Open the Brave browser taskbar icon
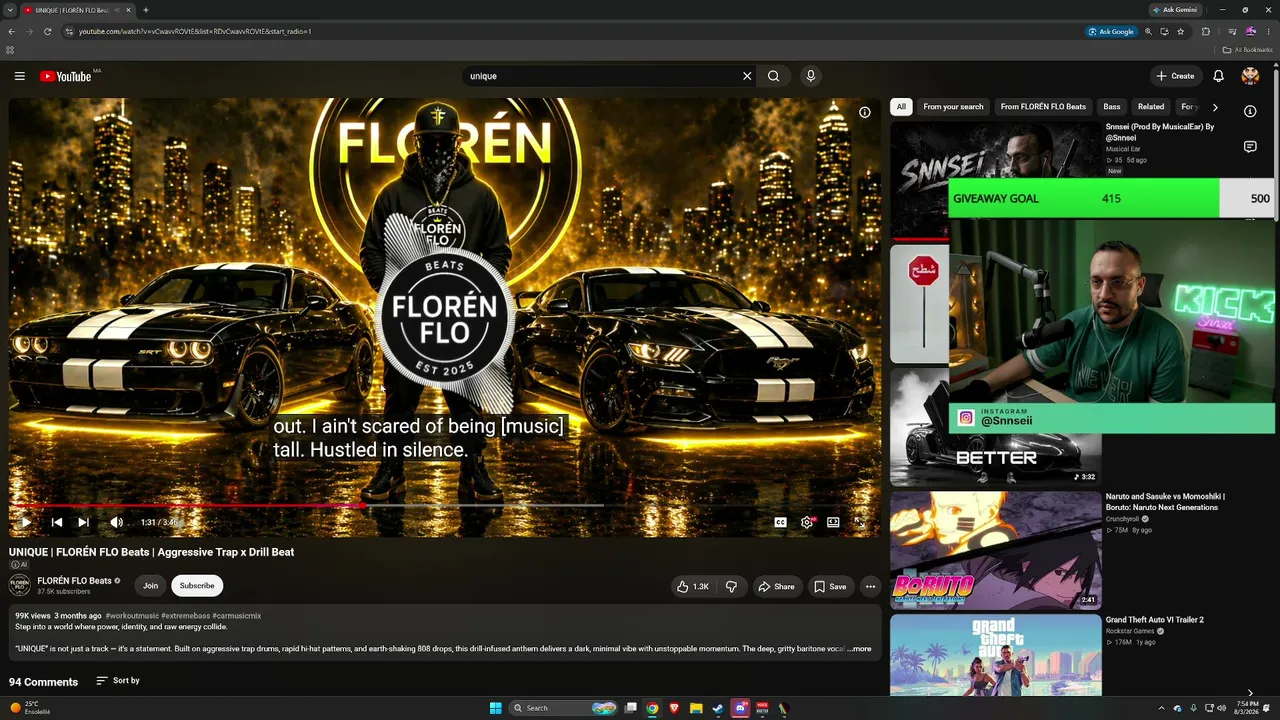This screenshot has height=720, width=1280. (x=674, y=708)
